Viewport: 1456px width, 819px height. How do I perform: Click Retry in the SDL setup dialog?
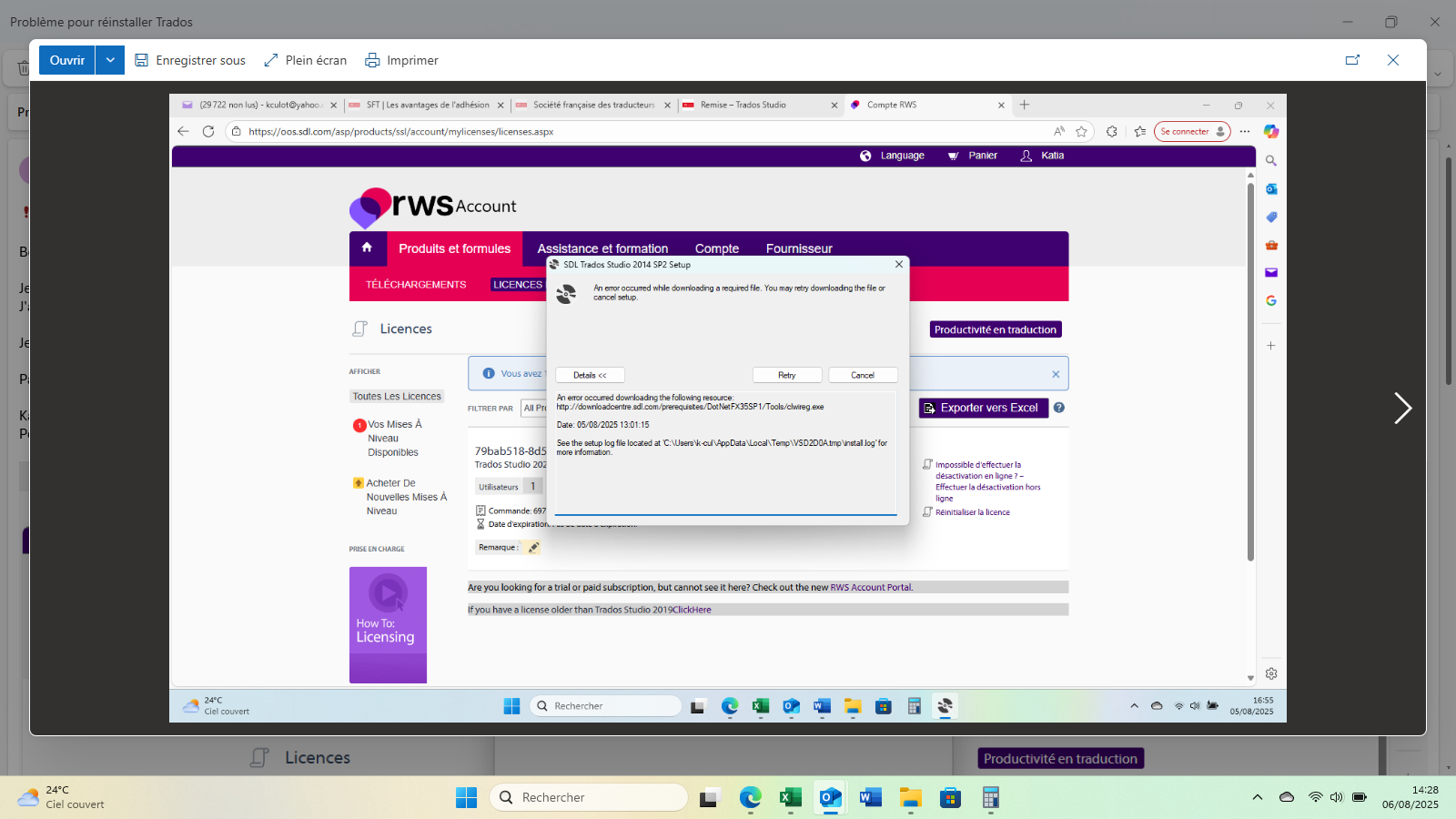pyautogui.click(x=786, y=374)
